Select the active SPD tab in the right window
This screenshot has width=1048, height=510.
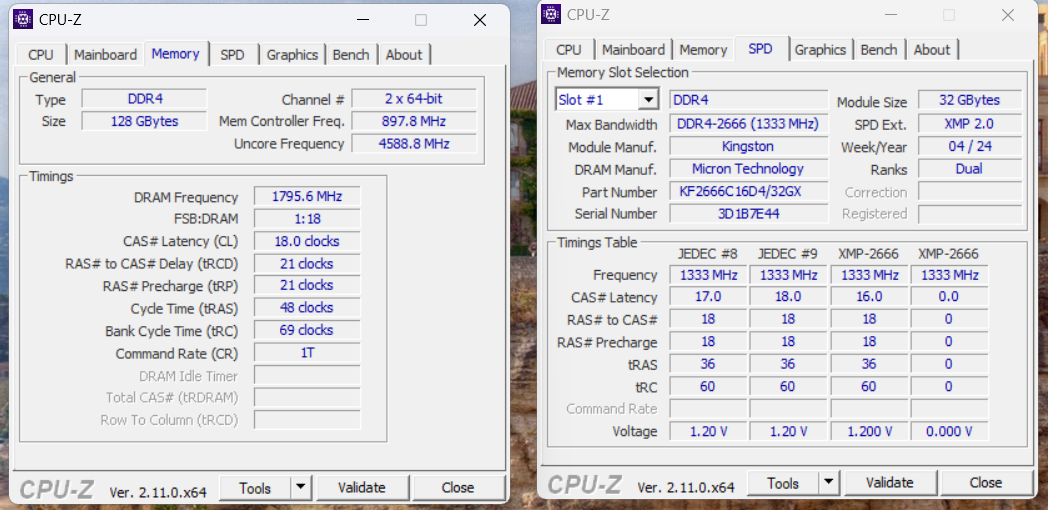tap(761, 49)
